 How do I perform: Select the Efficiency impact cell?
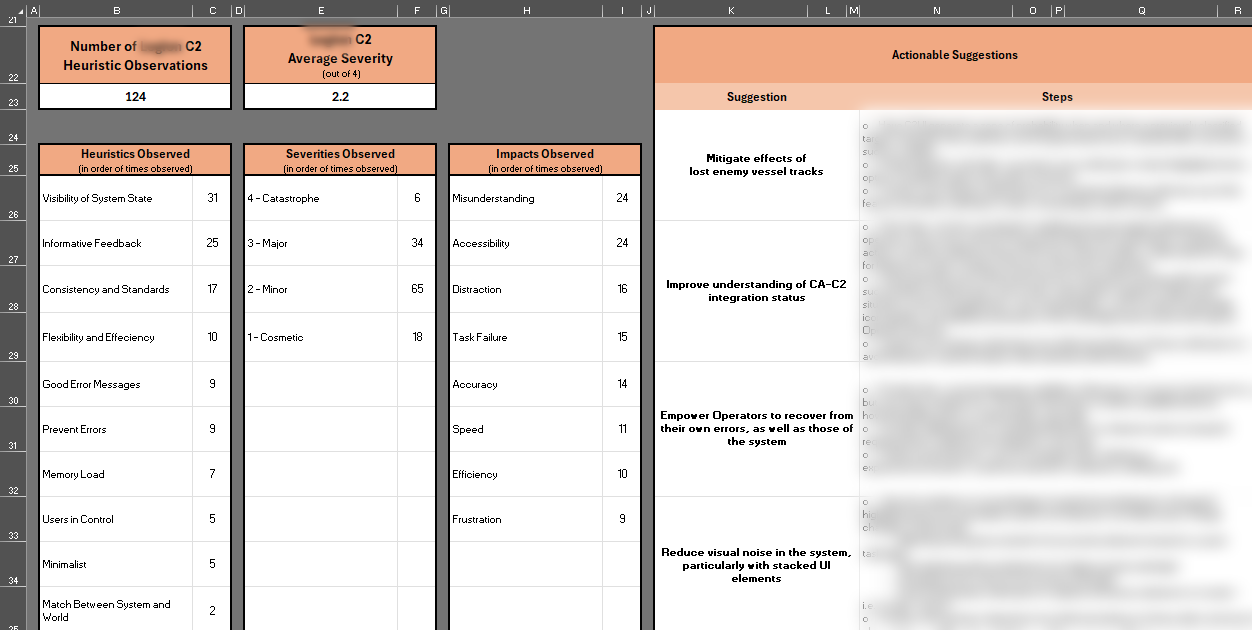coord(526,474)
